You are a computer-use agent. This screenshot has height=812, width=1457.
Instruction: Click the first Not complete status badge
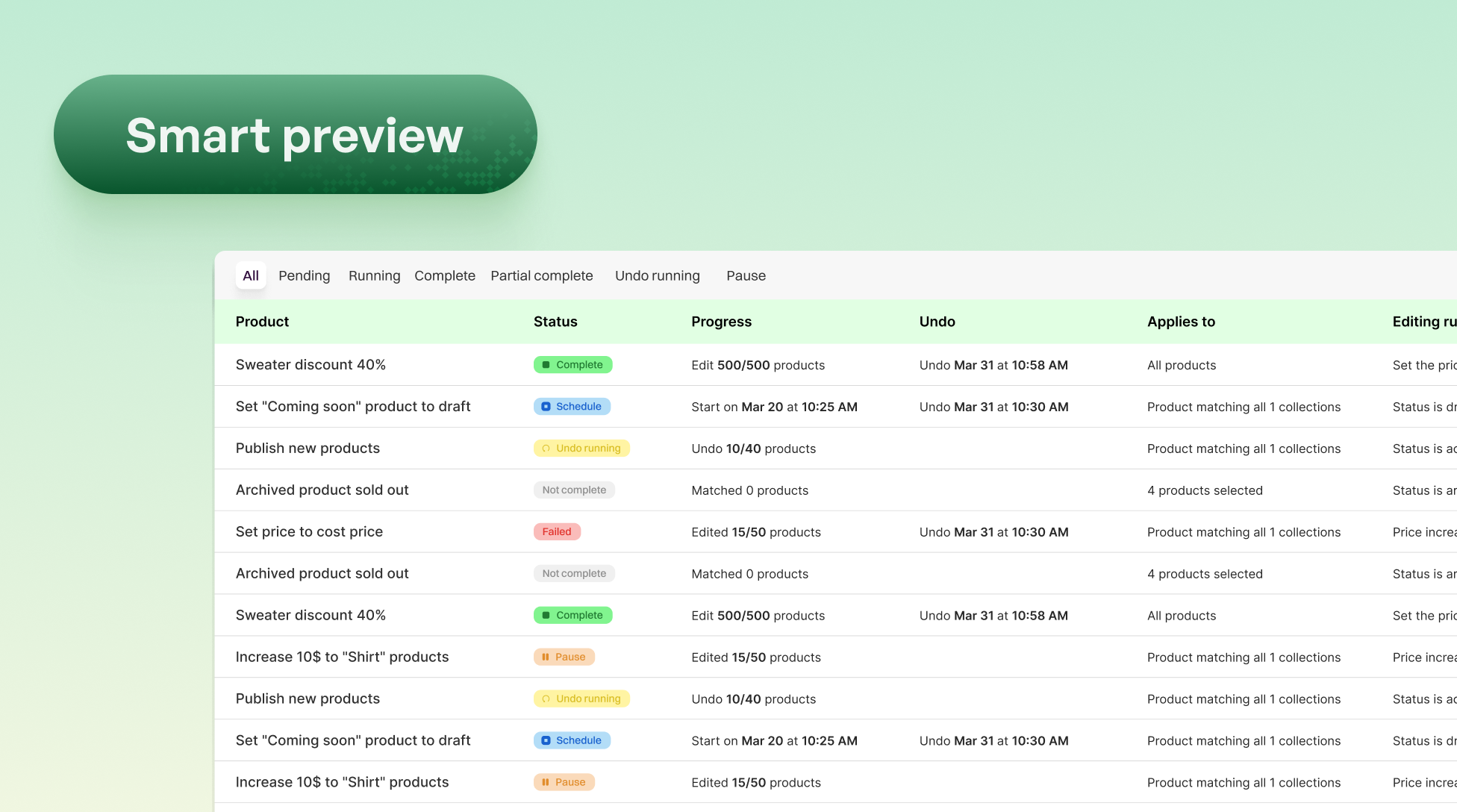[x=574, y=490]
